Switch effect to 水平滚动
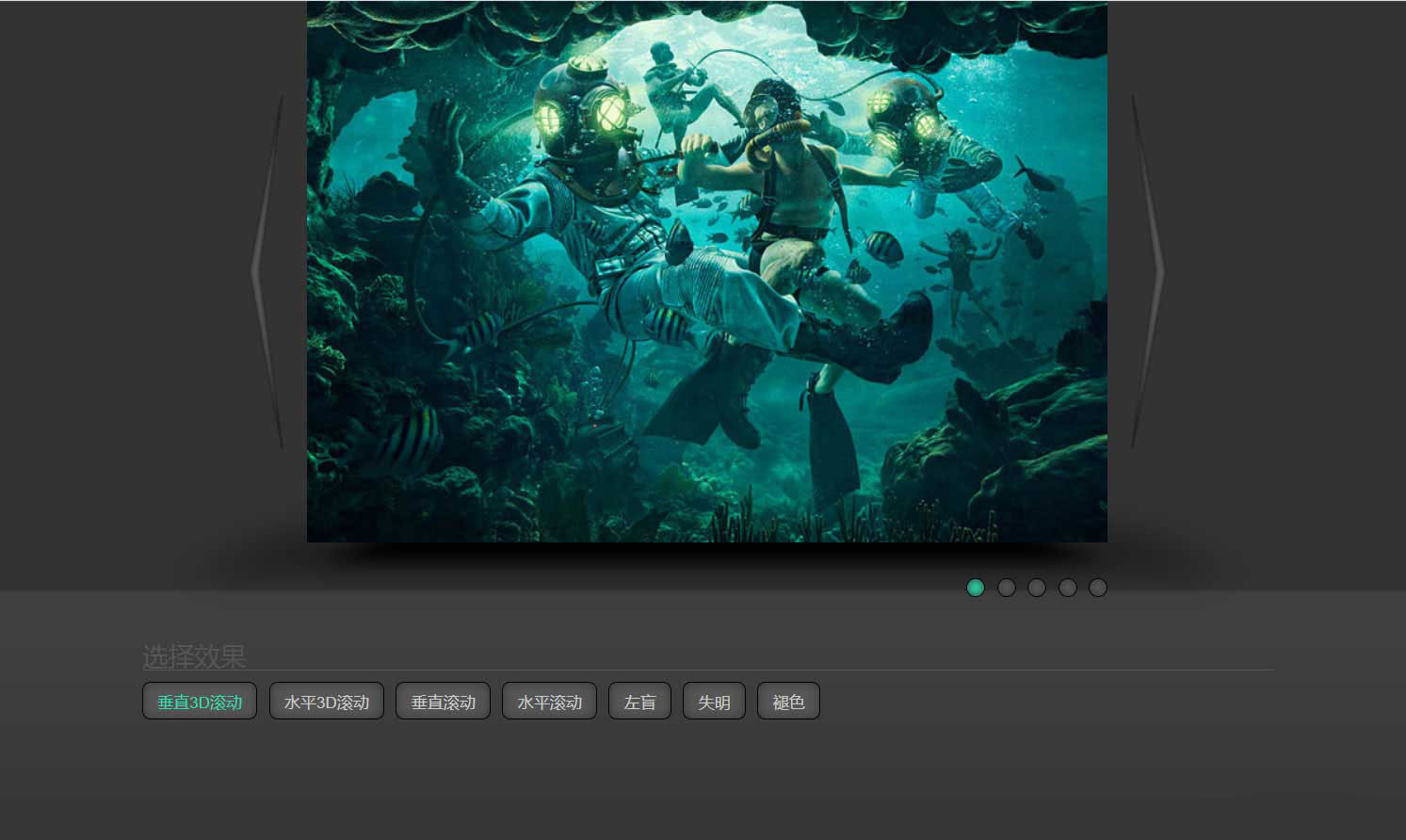Screen dimensions: 1406x840 coord(549,701)
